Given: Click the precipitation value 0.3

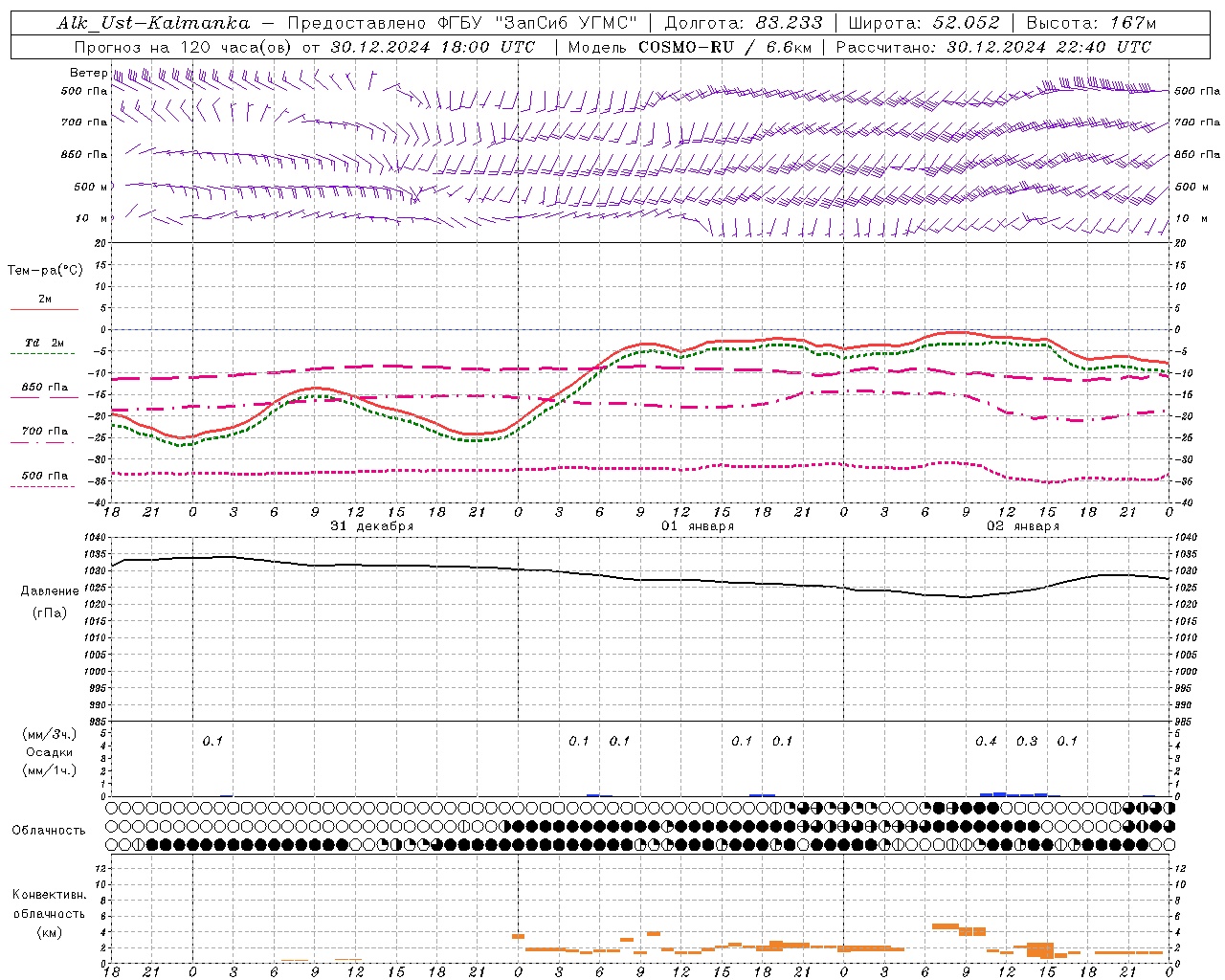Looking at the screenshot, I should (x=1027, y=741).
